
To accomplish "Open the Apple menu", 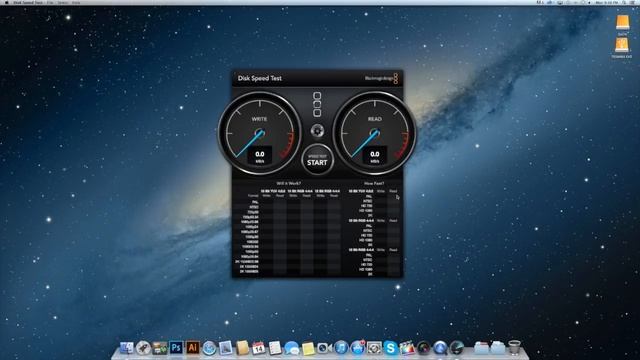I will point(6,2).
